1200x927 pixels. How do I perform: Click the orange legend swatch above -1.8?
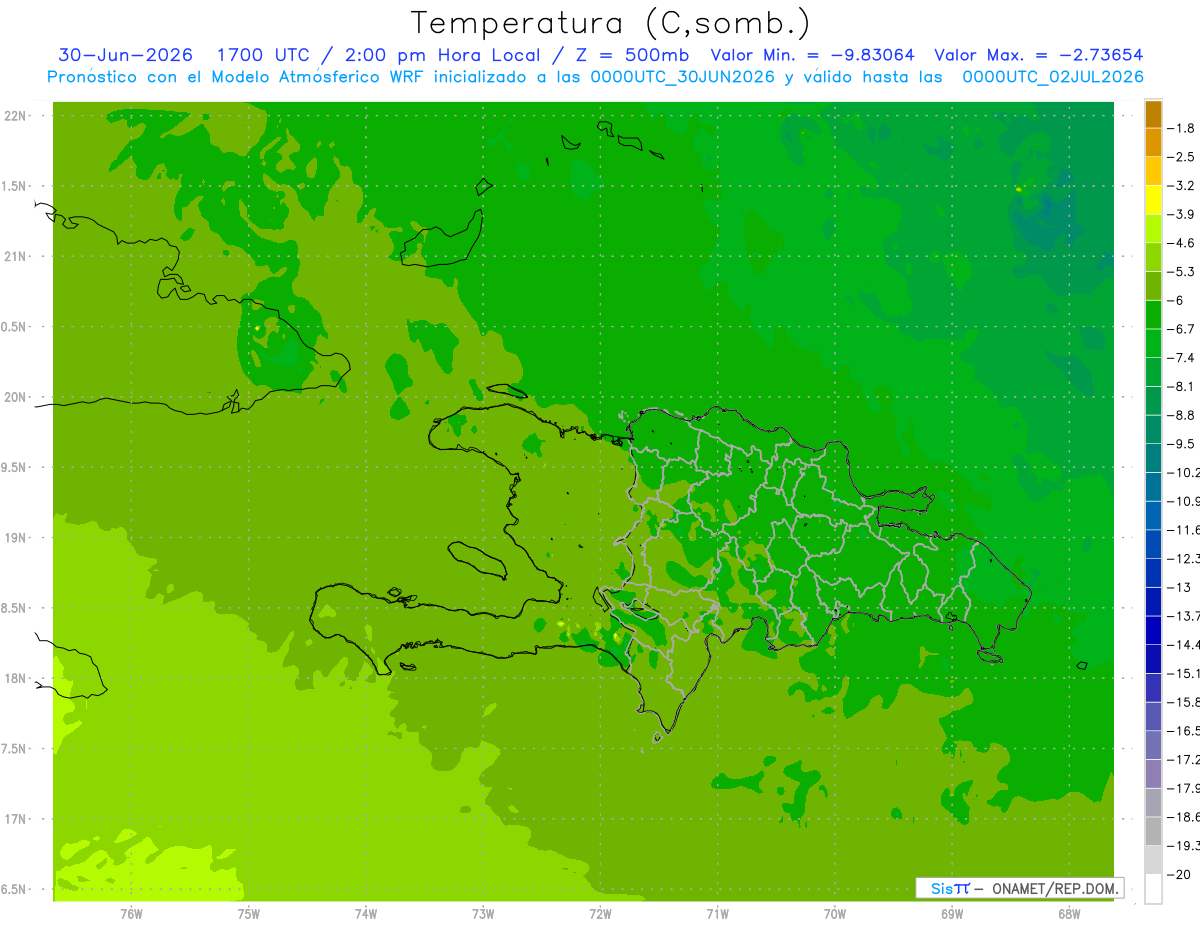tap(1153, 114)
